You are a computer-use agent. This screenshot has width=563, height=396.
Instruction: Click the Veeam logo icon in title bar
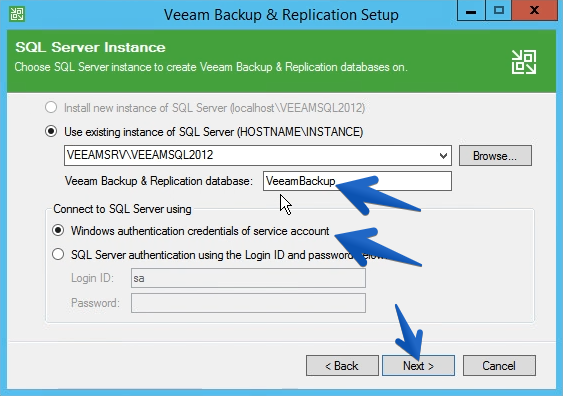(17, 14)
